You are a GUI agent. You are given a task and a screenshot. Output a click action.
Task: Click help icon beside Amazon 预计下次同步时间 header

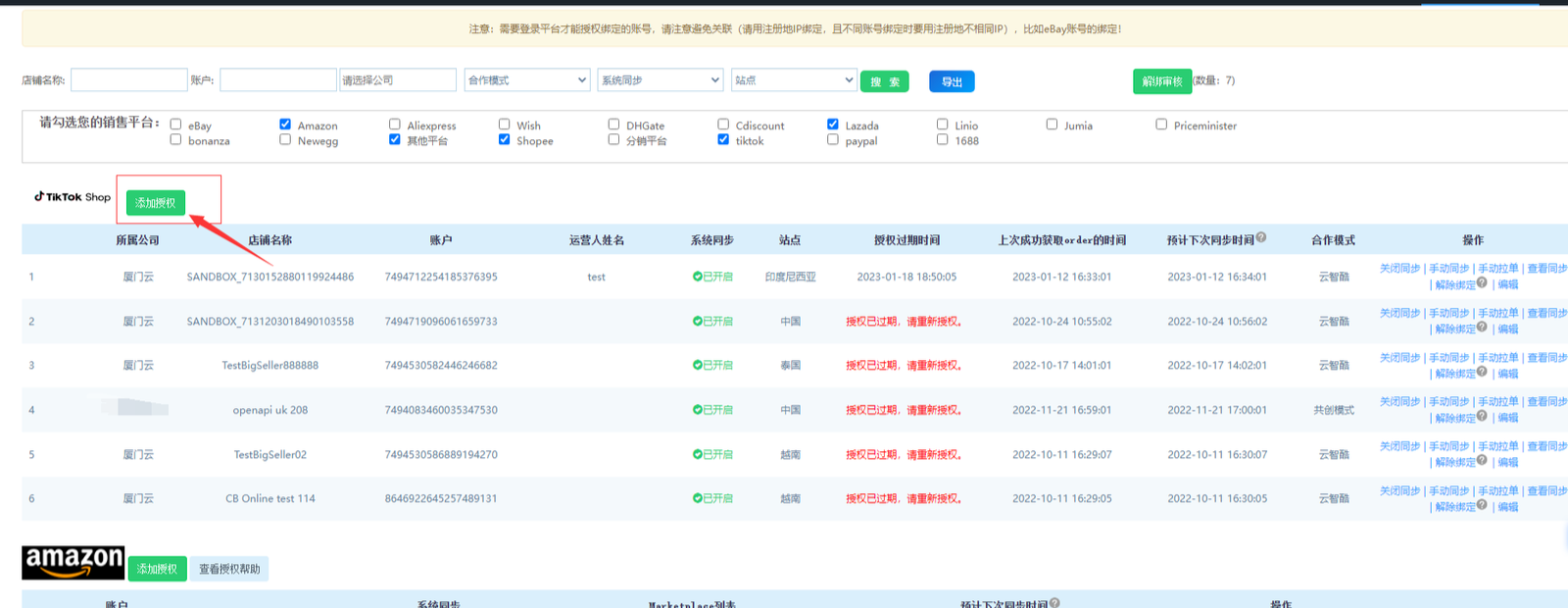[x=1054, y=602]
